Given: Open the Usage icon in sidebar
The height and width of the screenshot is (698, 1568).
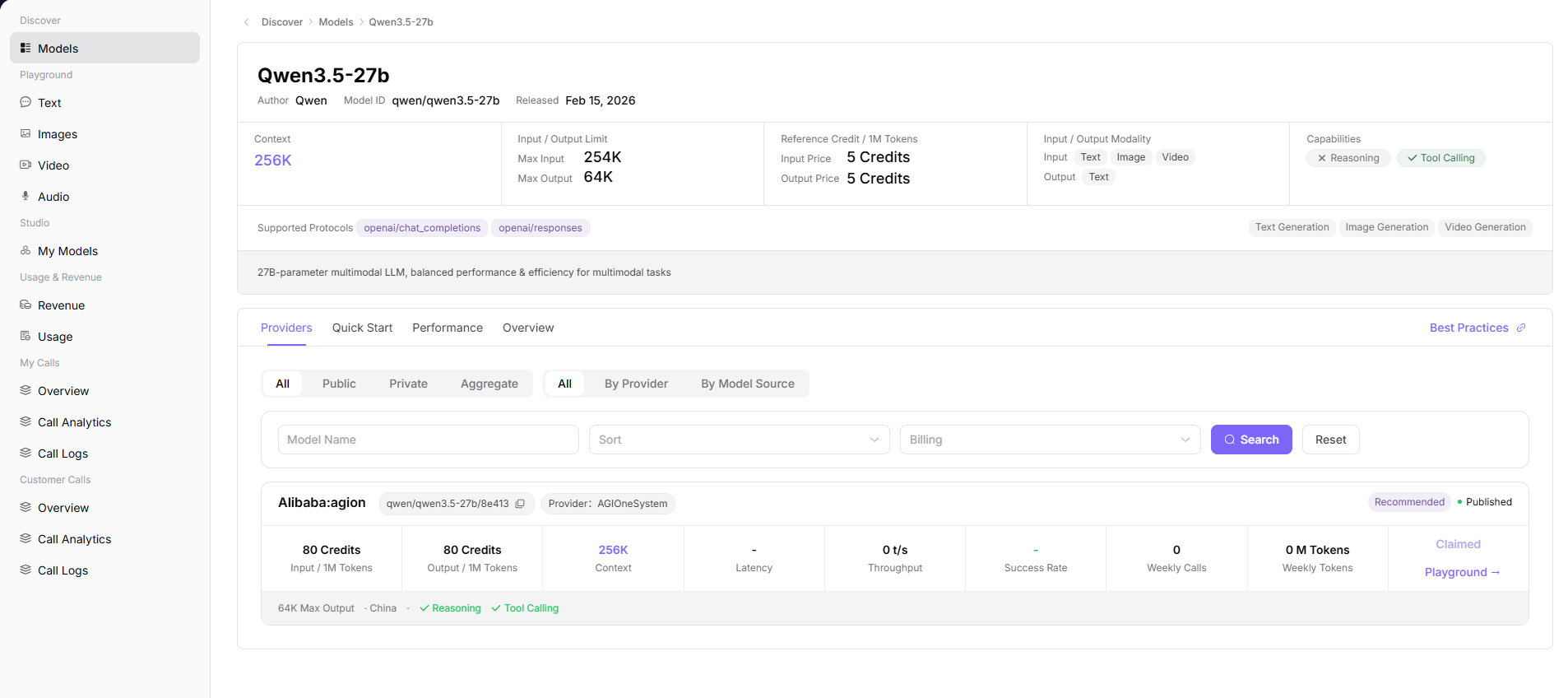Looking at the screenshot, I should (x=26, y=336).
